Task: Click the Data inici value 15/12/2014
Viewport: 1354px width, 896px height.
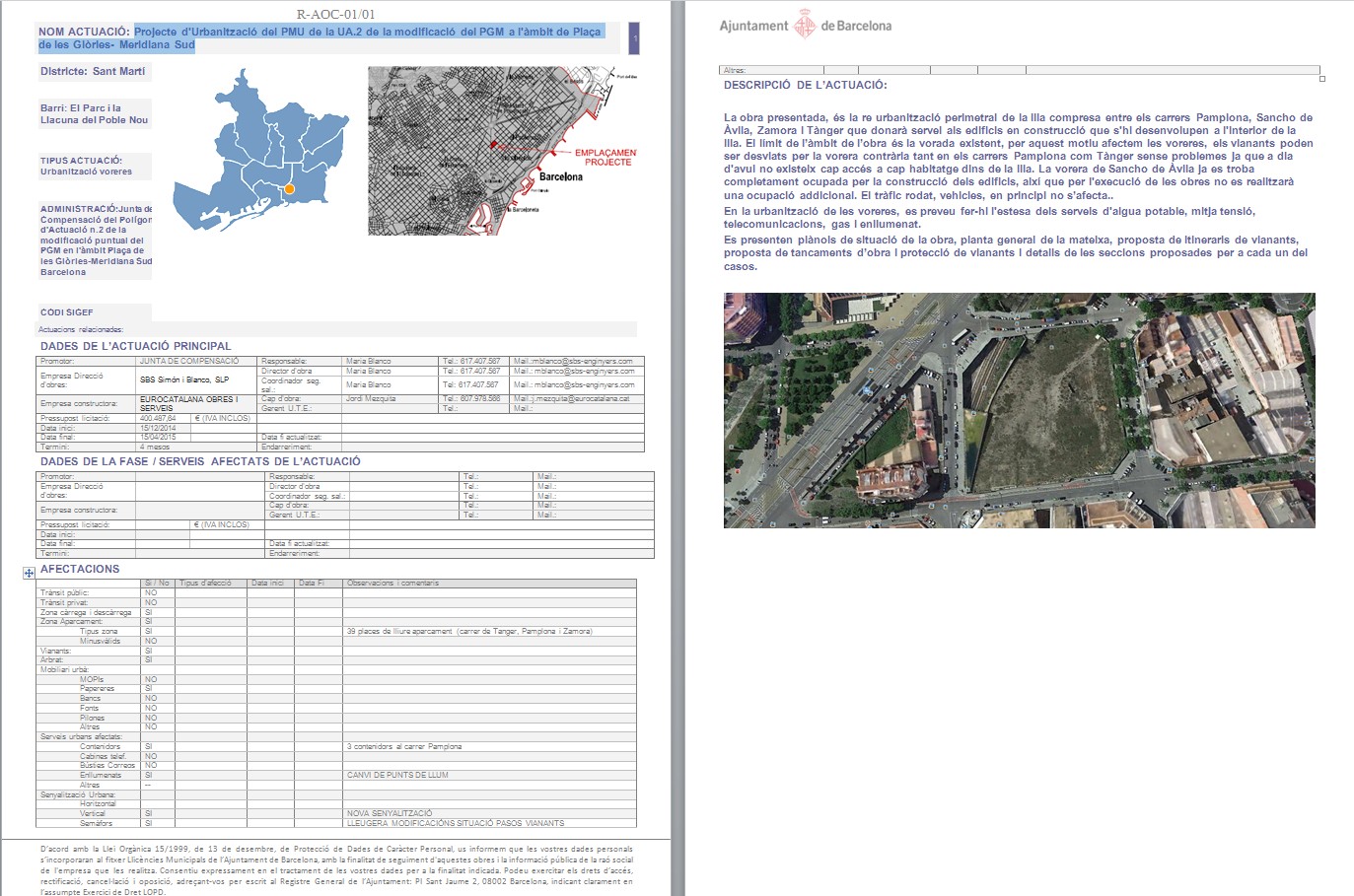Action: (x=156, y=428)
